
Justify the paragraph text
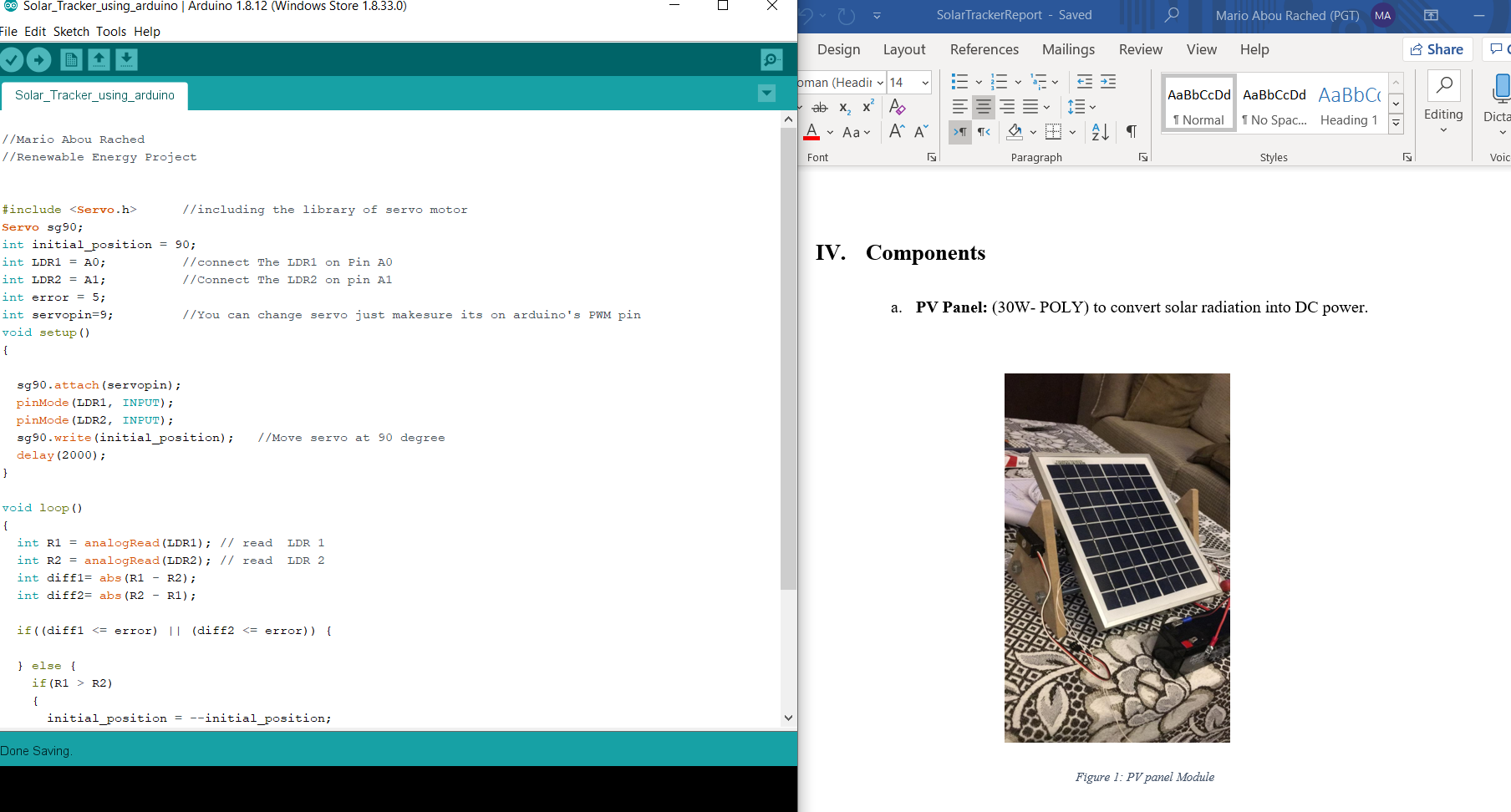tap(1030, 107)
